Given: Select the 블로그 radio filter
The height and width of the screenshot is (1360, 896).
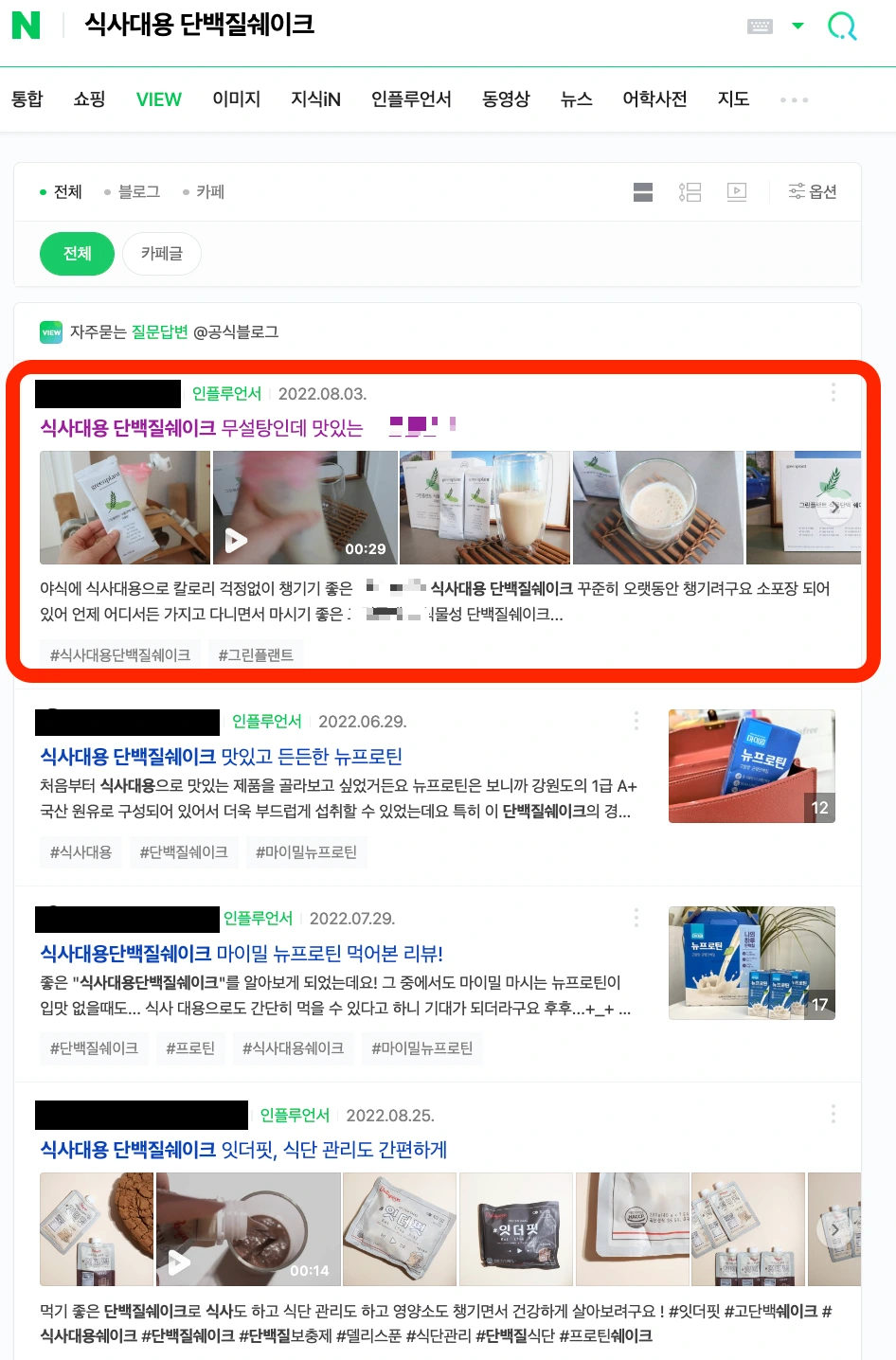Looking at the screenshot, I should 132,192.
